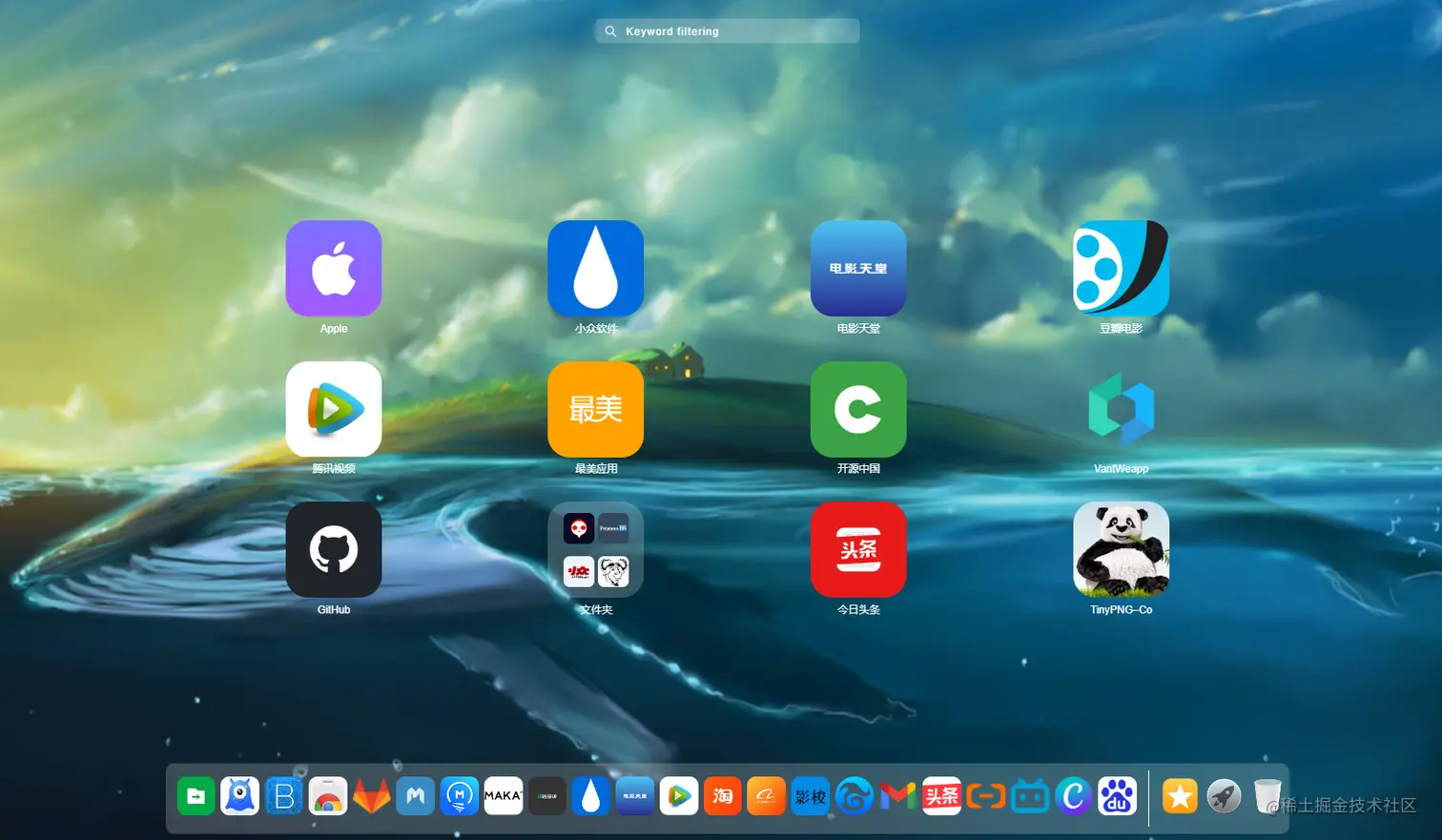The image size is (1442, 840).
Task: Open the Trash in the dock
Action: click(x=1268, y=796)
